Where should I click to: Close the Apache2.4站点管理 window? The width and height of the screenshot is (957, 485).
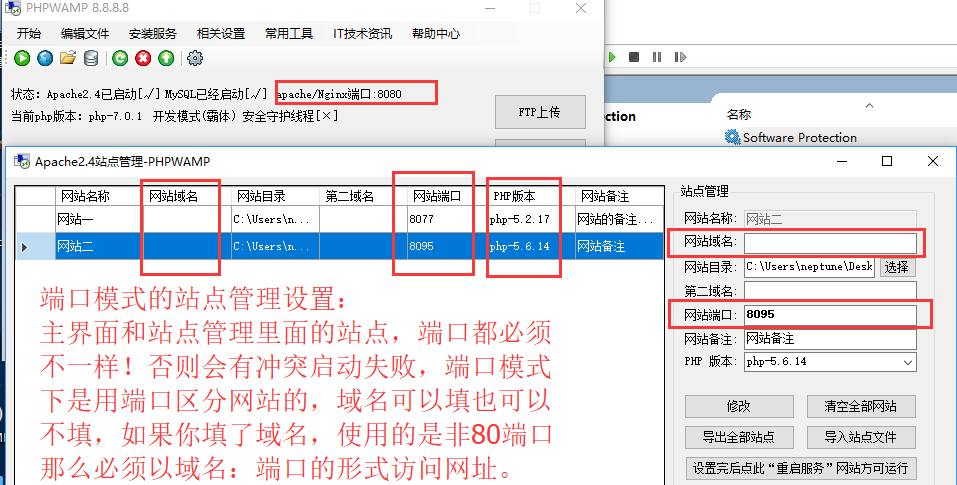tap(933, 161)
